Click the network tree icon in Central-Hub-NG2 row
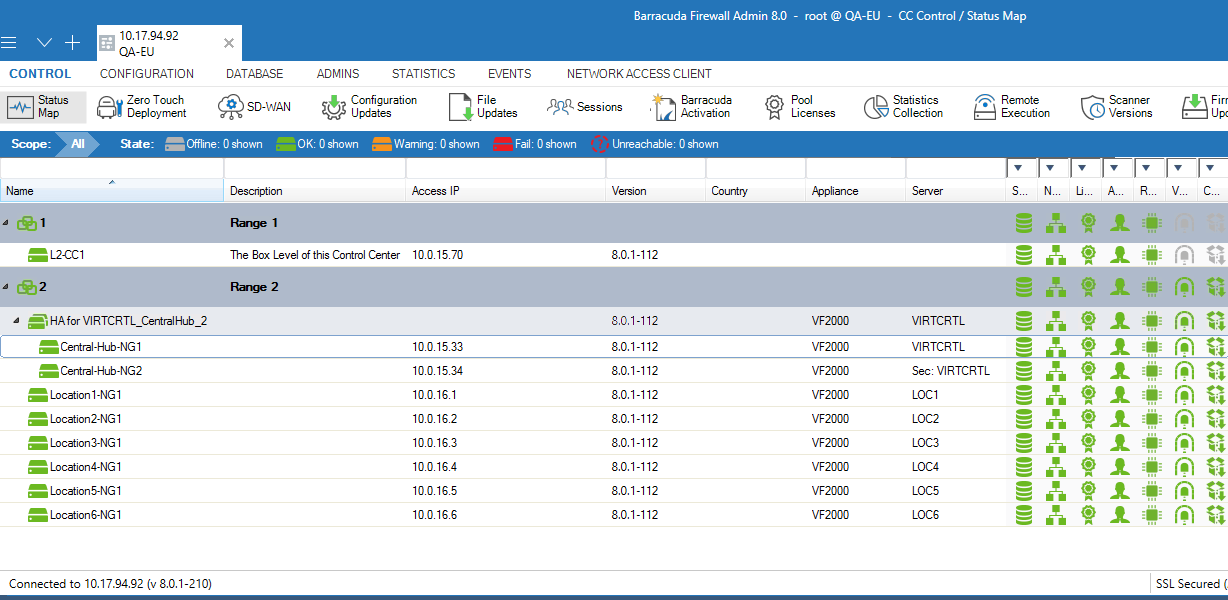This screenshot has height=600, width=1228. coord(1055,371)
